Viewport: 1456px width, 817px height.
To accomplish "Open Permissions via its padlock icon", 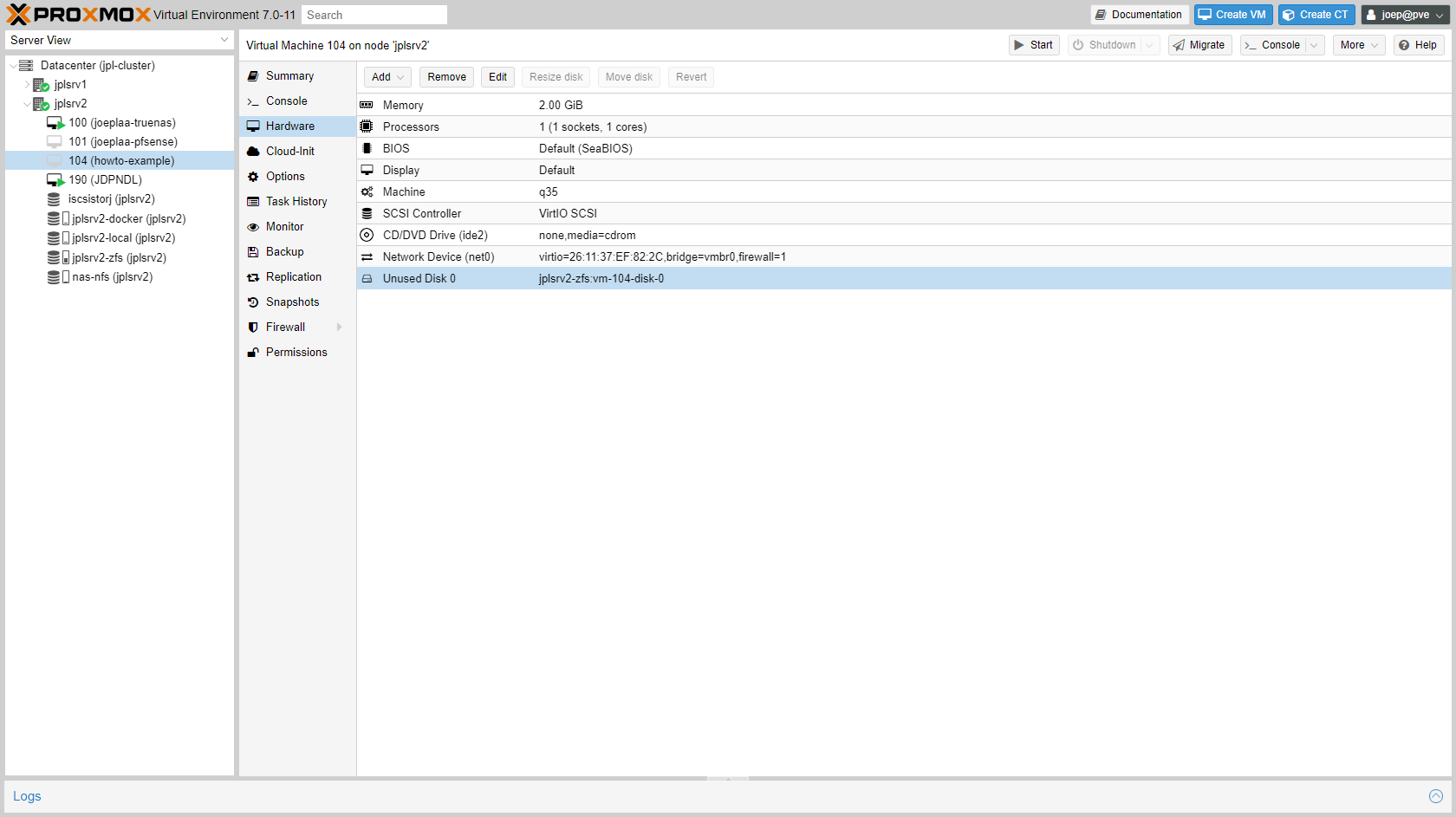I will (253, 352).
